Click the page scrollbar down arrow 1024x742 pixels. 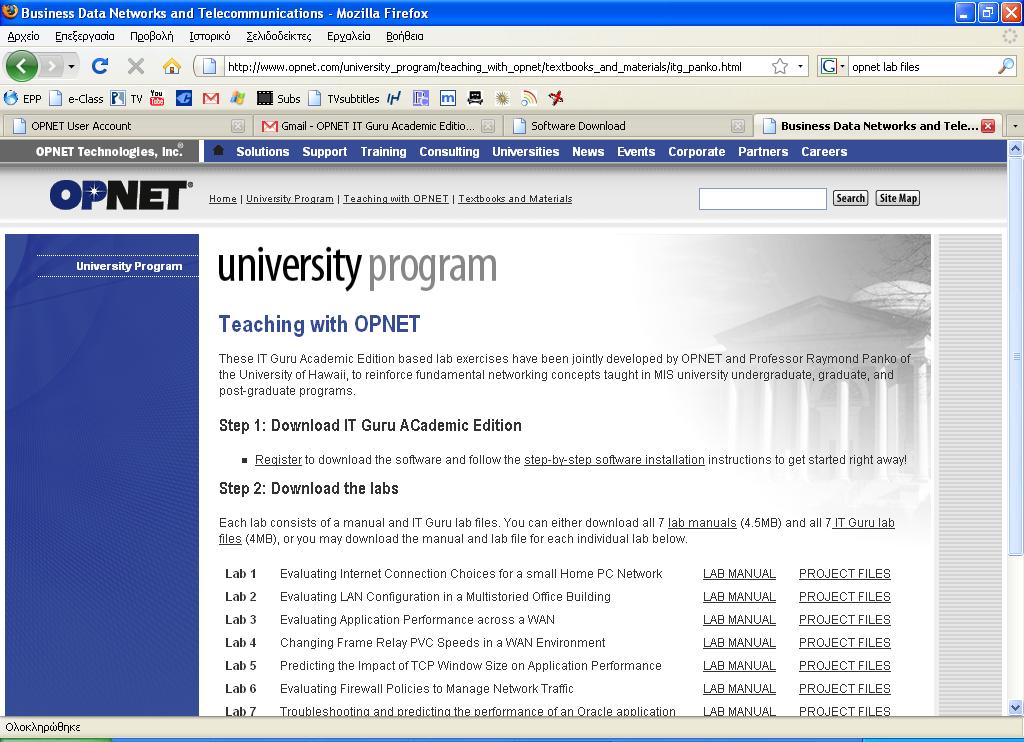tap(1015, 707)
